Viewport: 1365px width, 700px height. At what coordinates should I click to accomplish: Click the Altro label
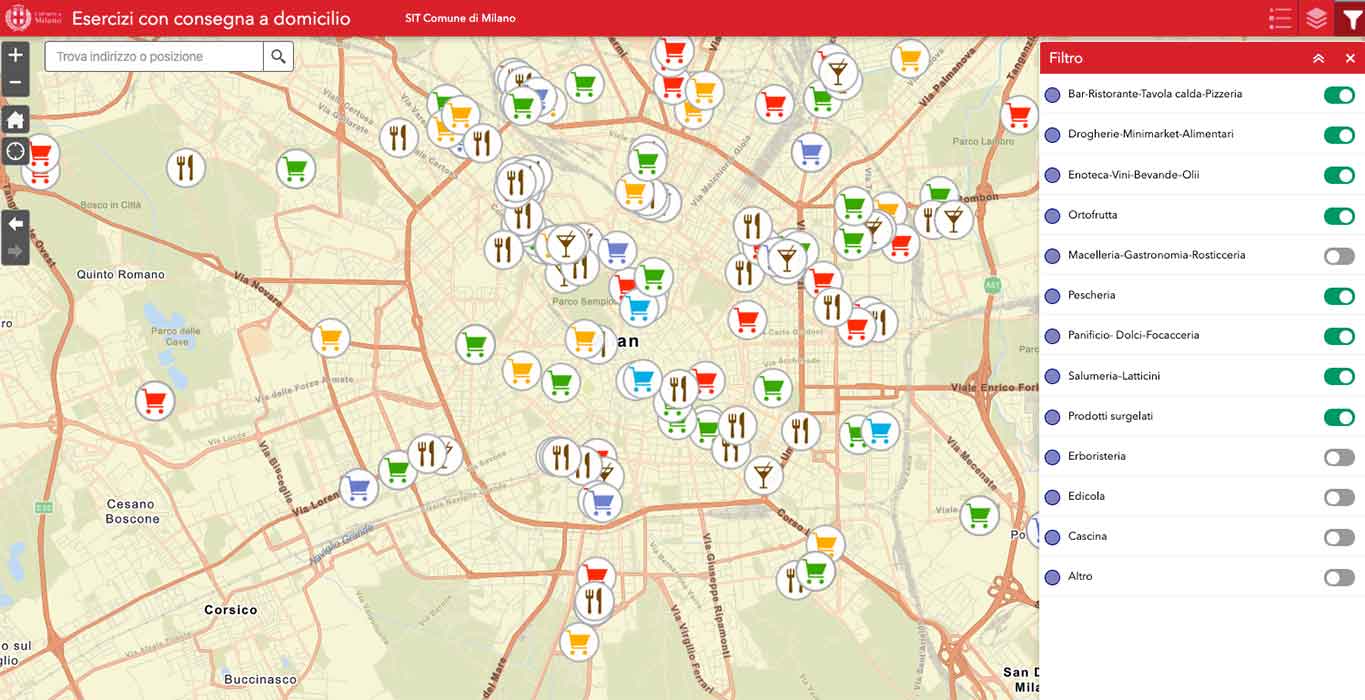[1080, 576]
